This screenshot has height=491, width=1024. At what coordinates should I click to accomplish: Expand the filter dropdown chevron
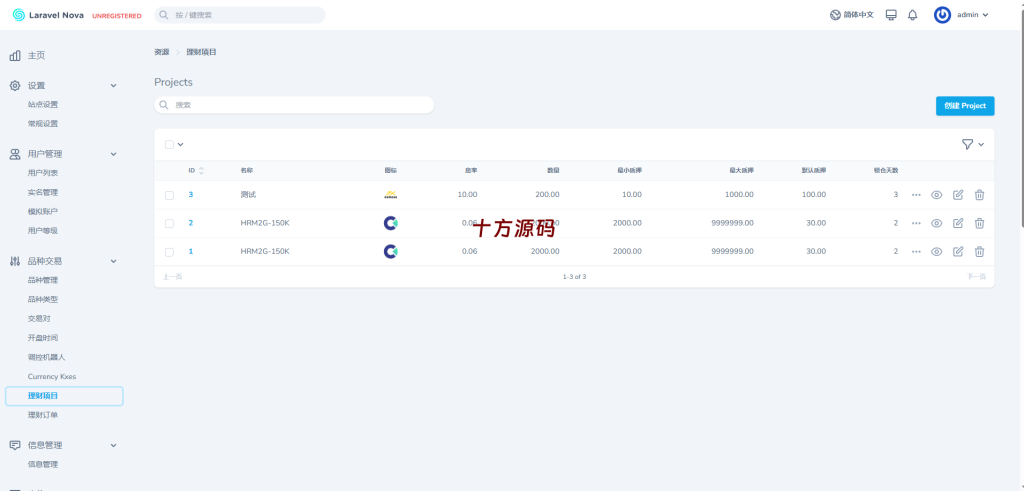pyautogui.click(x=981, y=144)
